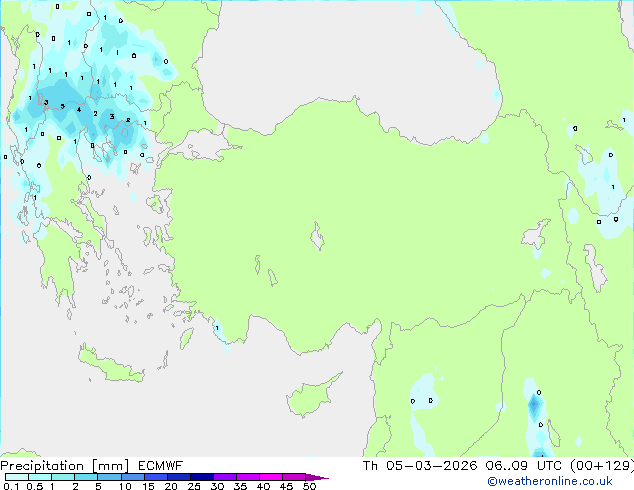634x490 pixels.
Task: Click the 0.1–0.5 mm legend color swatch
Action: point(17,477)
